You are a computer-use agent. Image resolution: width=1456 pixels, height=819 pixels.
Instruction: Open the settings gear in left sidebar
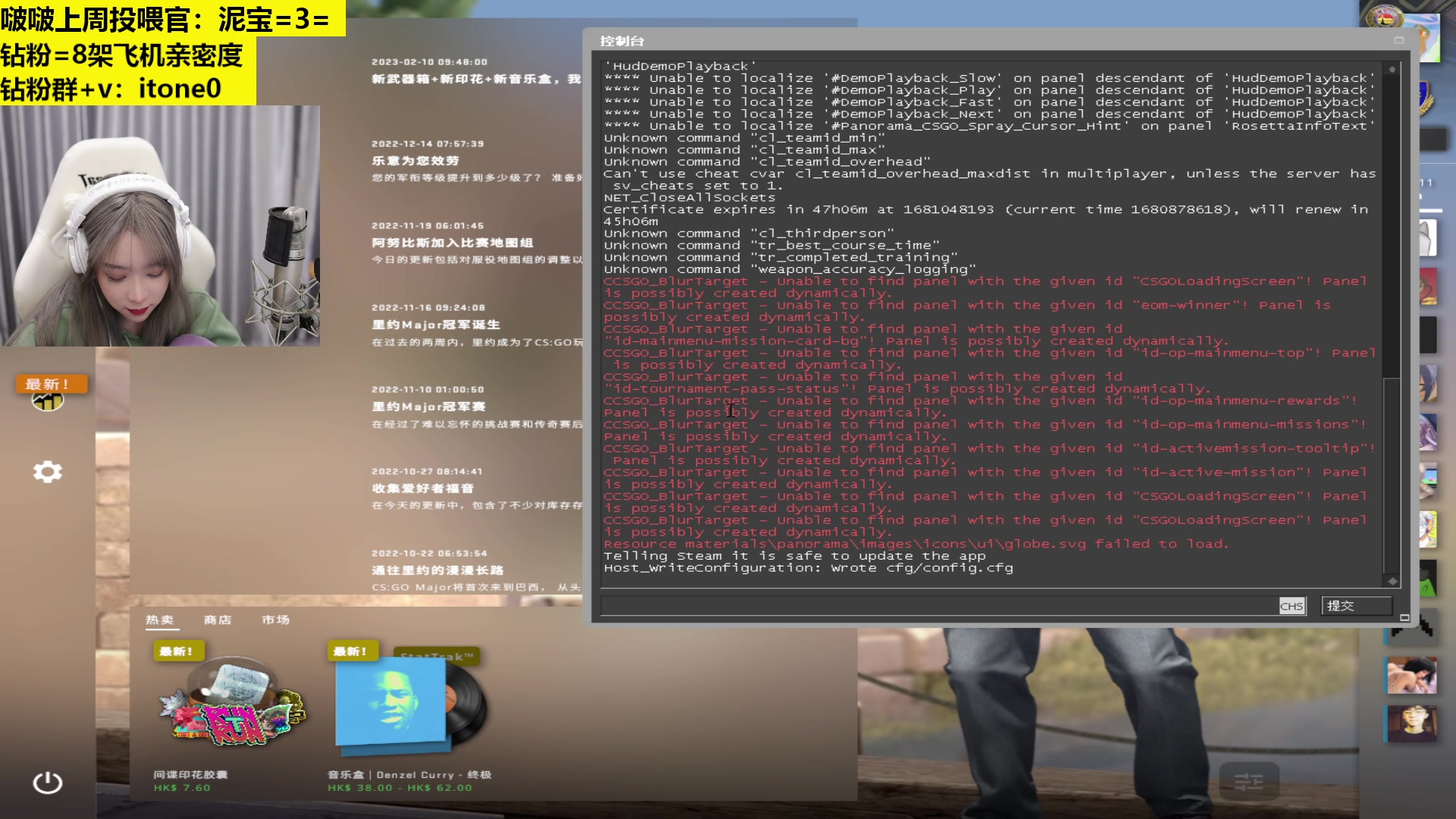coord(47,472)
